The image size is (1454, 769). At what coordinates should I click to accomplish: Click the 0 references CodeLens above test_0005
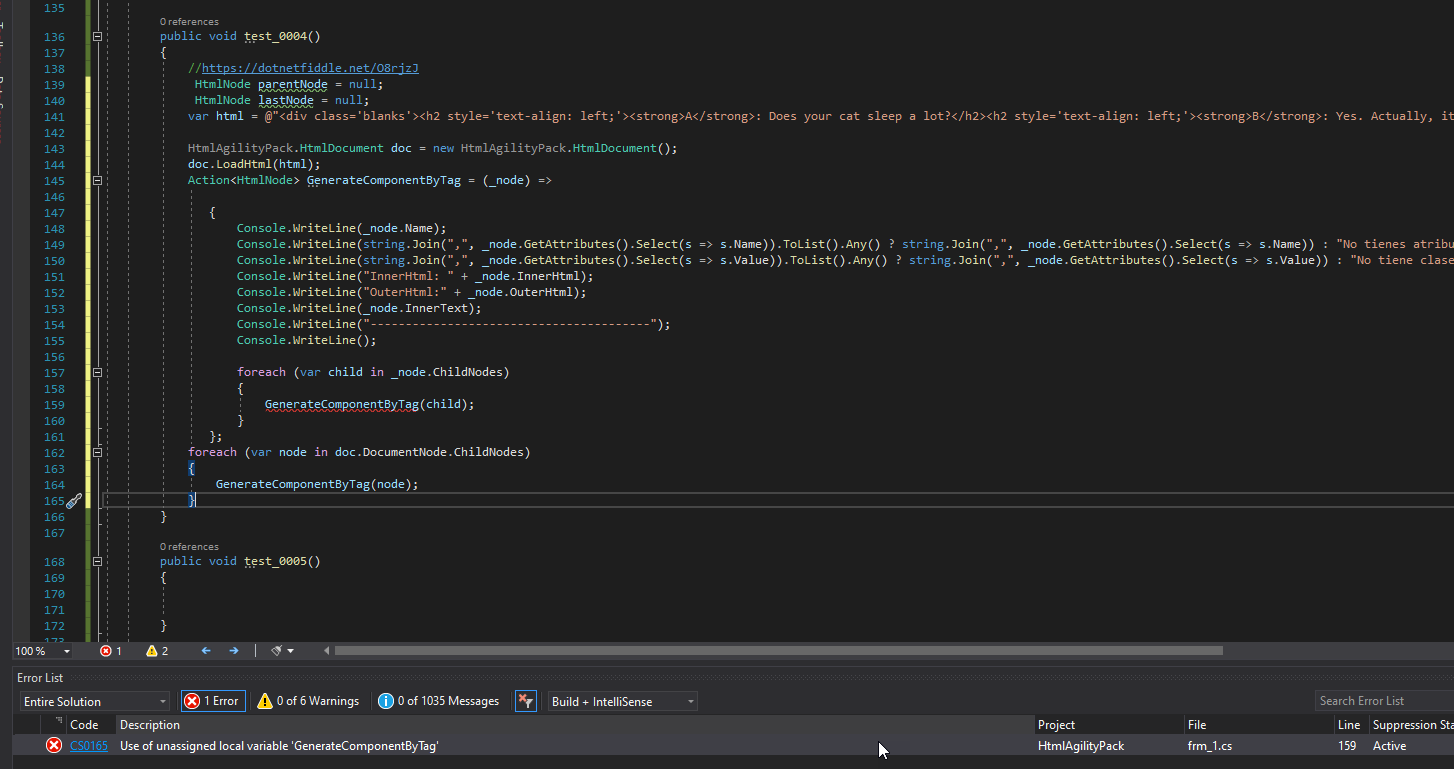tap(189, 547)
